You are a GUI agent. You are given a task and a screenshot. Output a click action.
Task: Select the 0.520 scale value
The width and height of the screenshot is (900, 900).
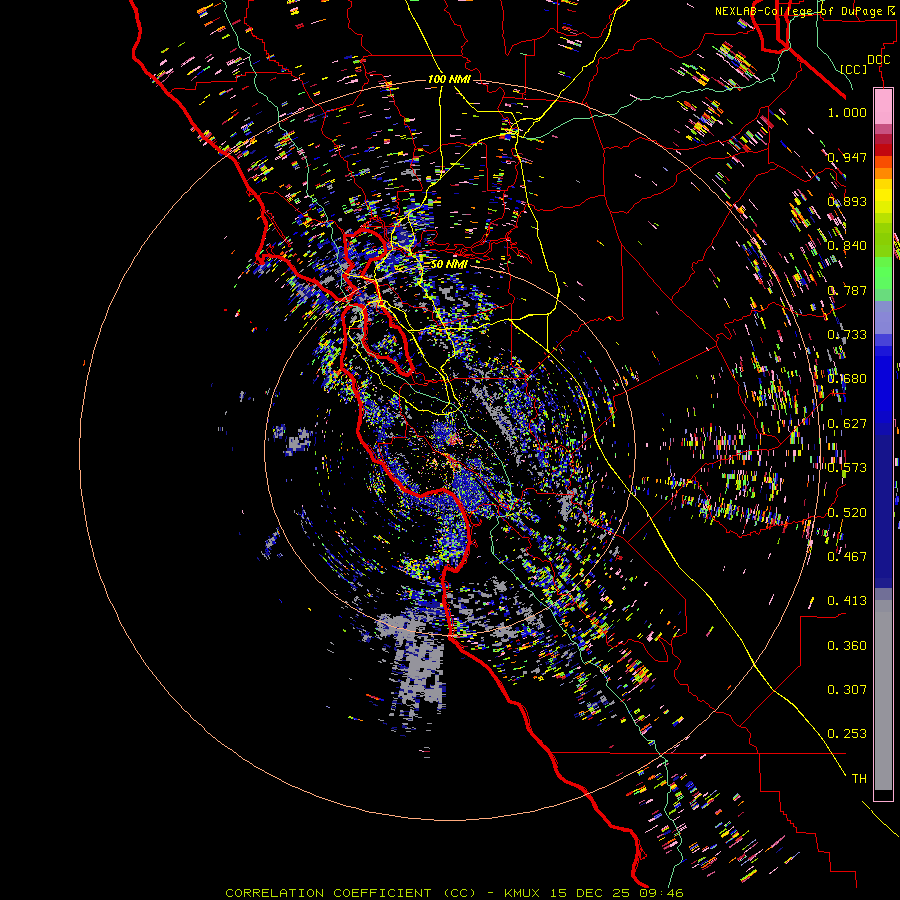847,513
